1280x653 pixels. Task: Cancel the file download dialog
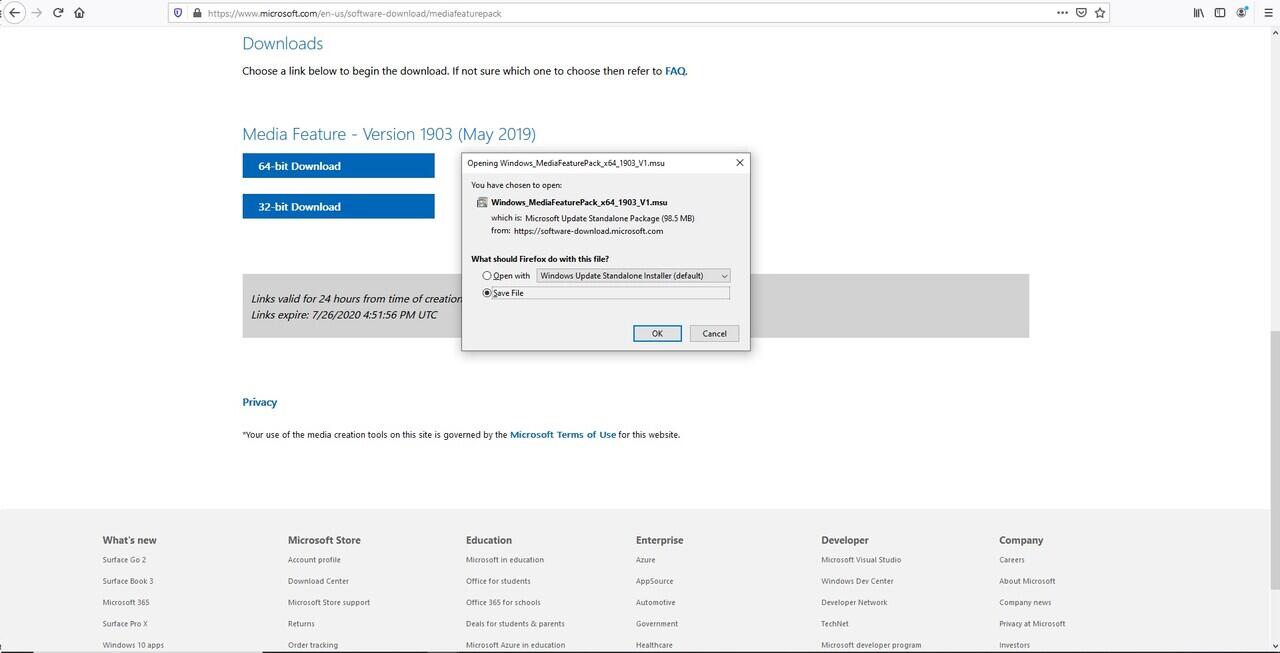(714, 333)
